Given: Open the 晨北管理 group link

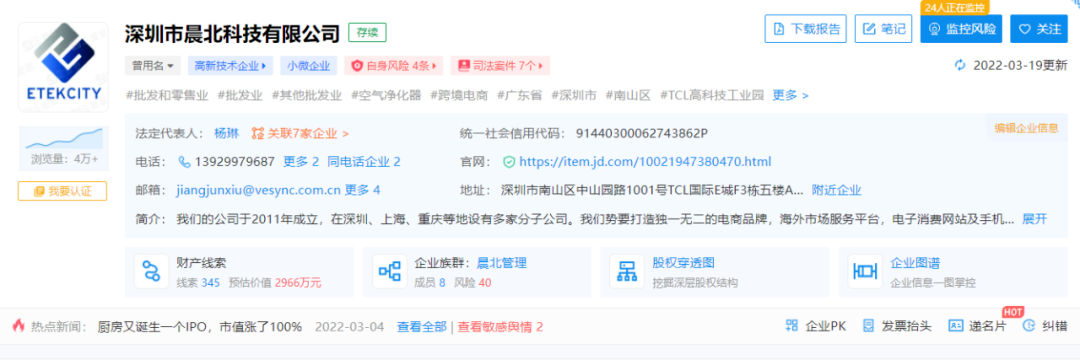Looking at the screenshot, I should [x=502, y=263].
